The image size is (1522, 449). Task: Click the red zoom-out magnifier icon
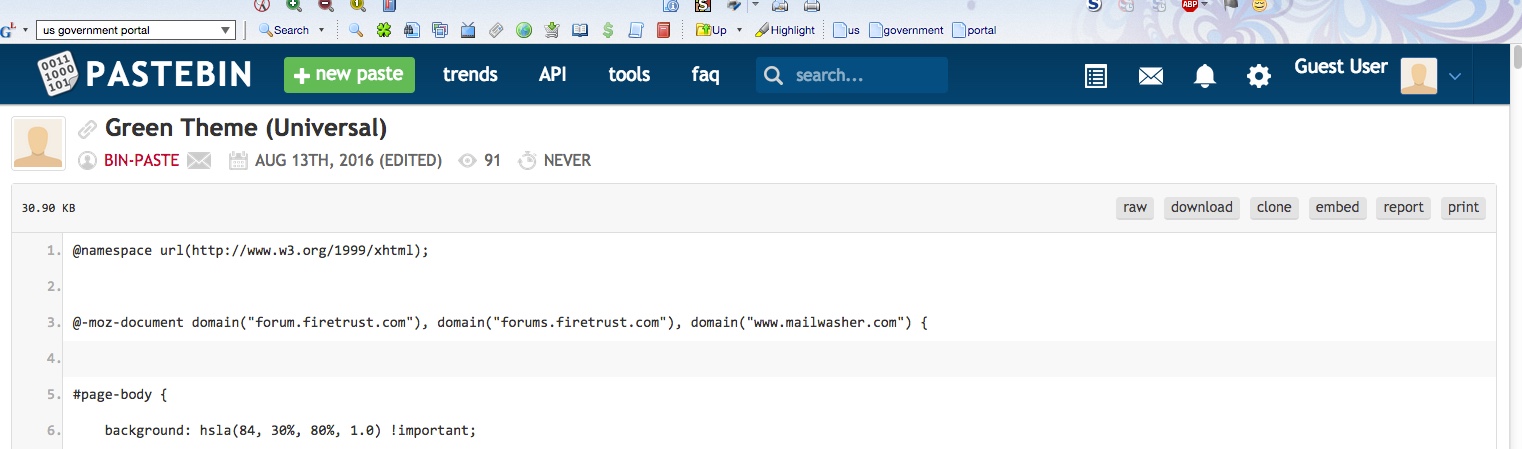coord(326,5)
